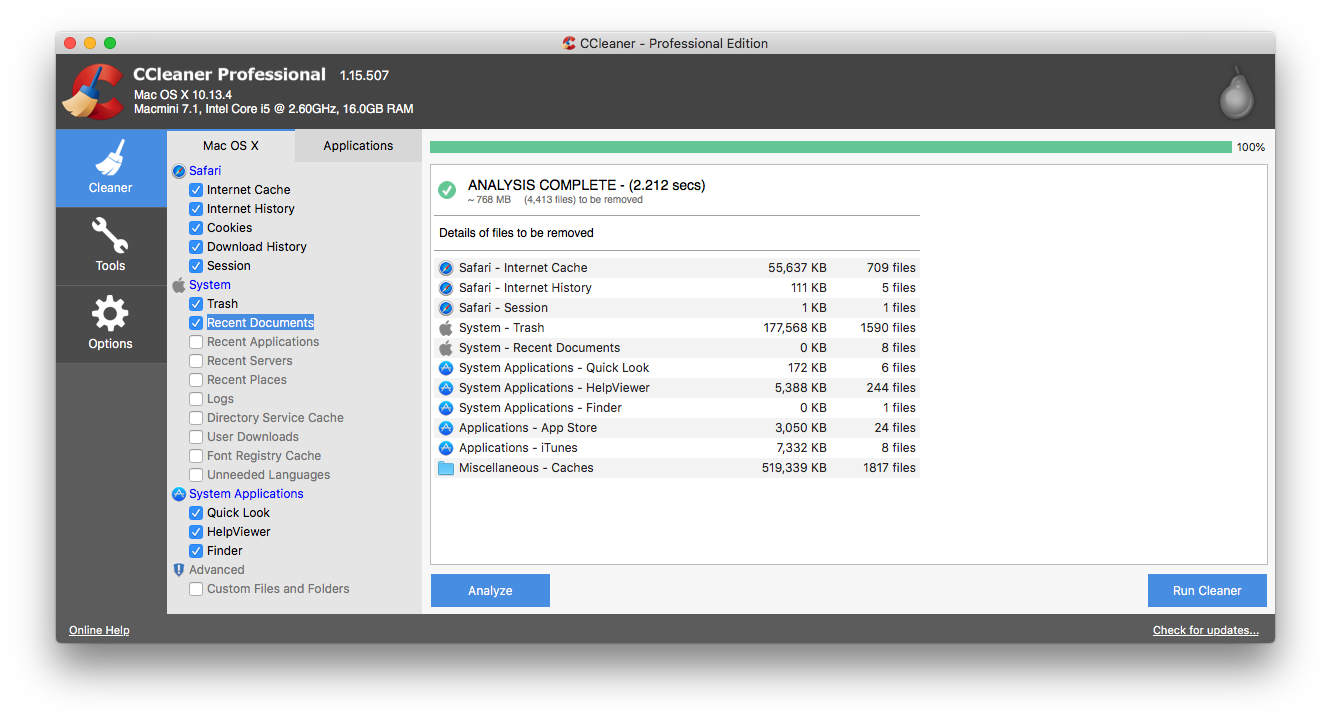Click icon in Applications - App Store row
The width and height of the screenshot is (1331, 723).
(446, 428)
